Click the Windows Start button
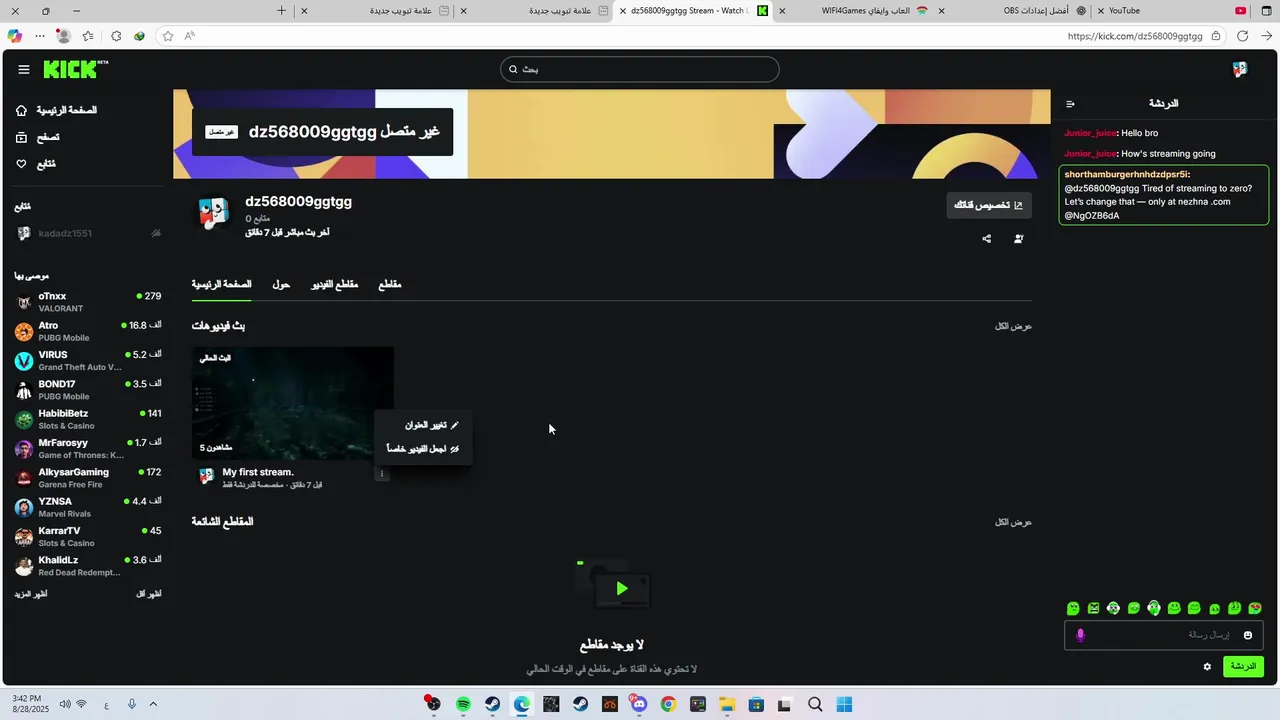The image size is (1280, 720). point(844,704)
